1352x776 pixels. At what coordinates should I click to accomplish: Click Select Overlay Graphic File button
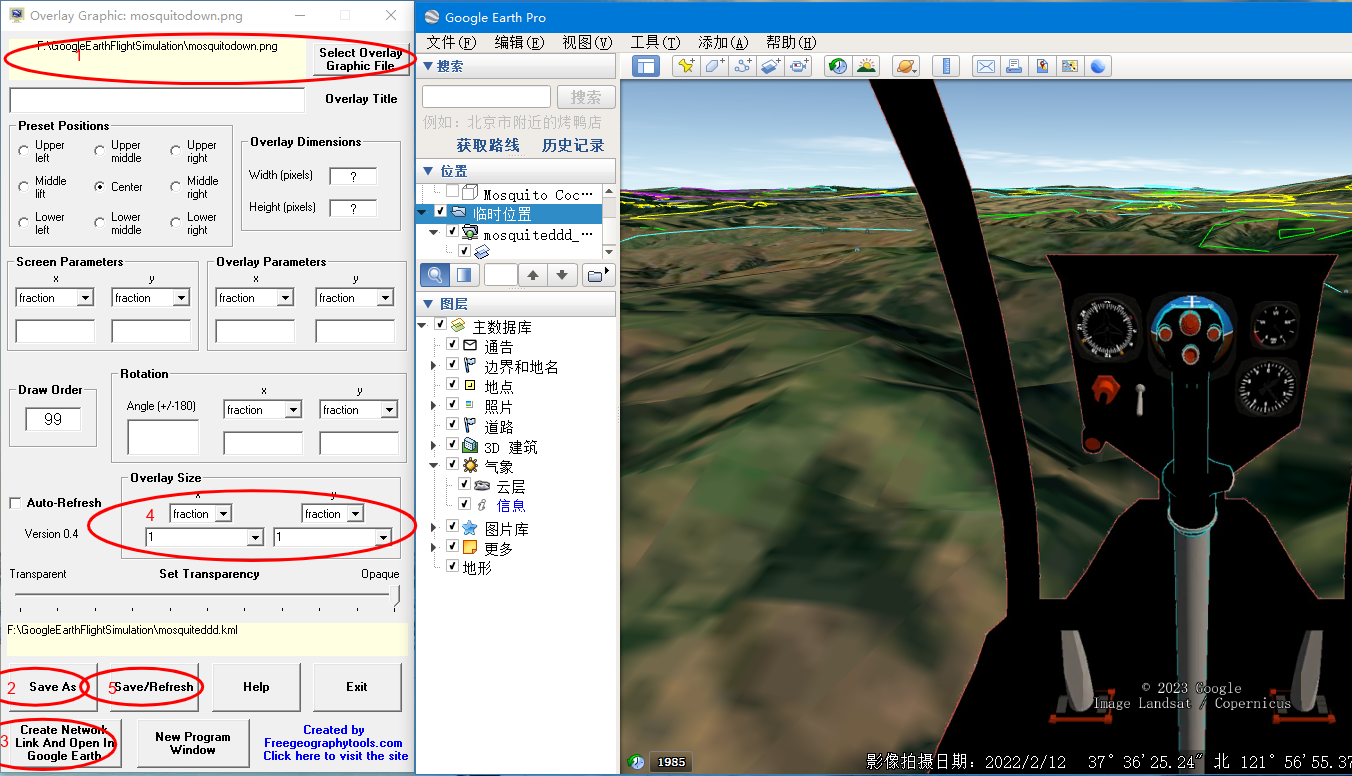[360, 59]
